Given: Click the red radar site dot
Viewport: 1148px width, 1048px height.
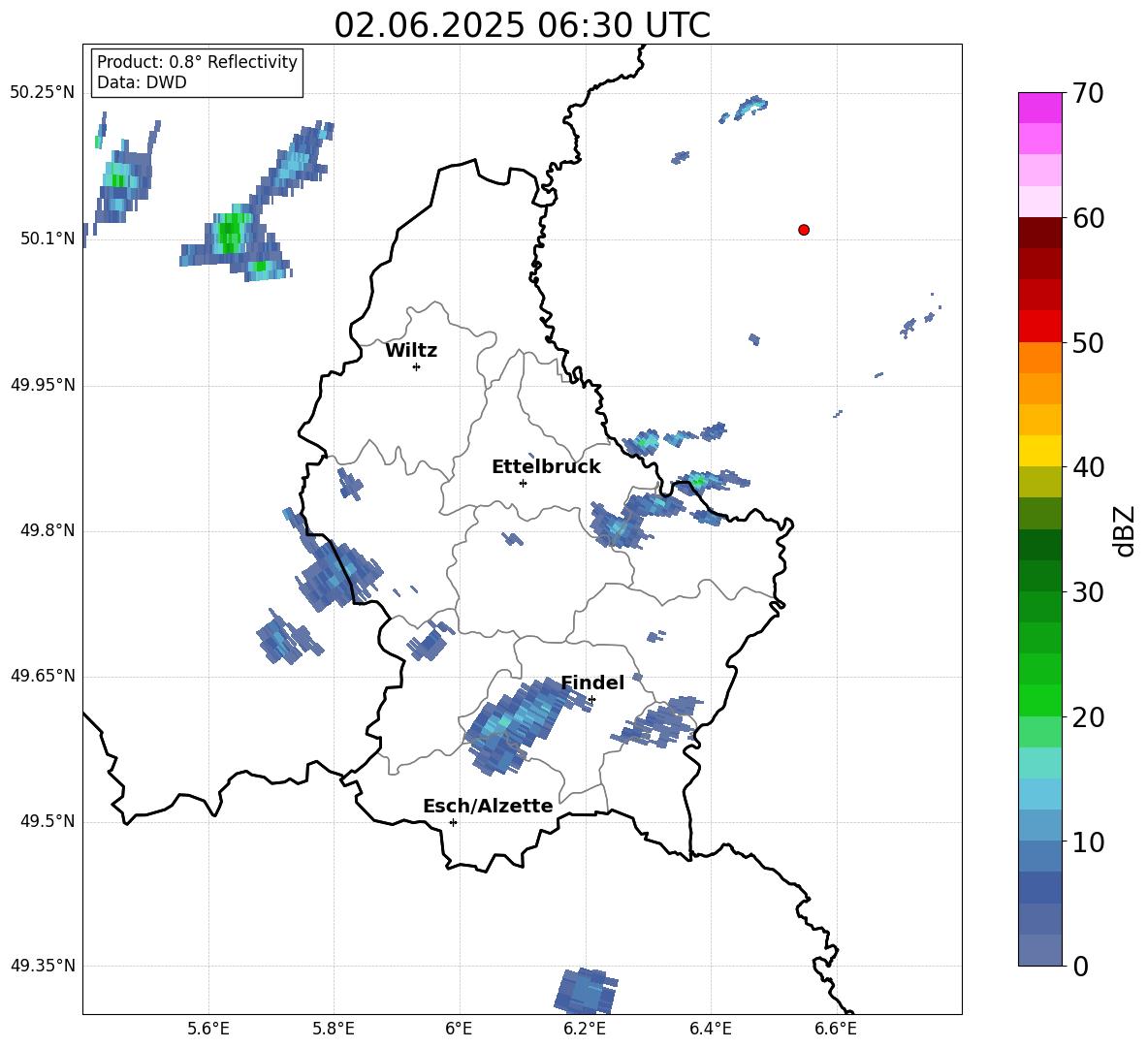Looking at the screenshot, I should [x=804, y=230].
